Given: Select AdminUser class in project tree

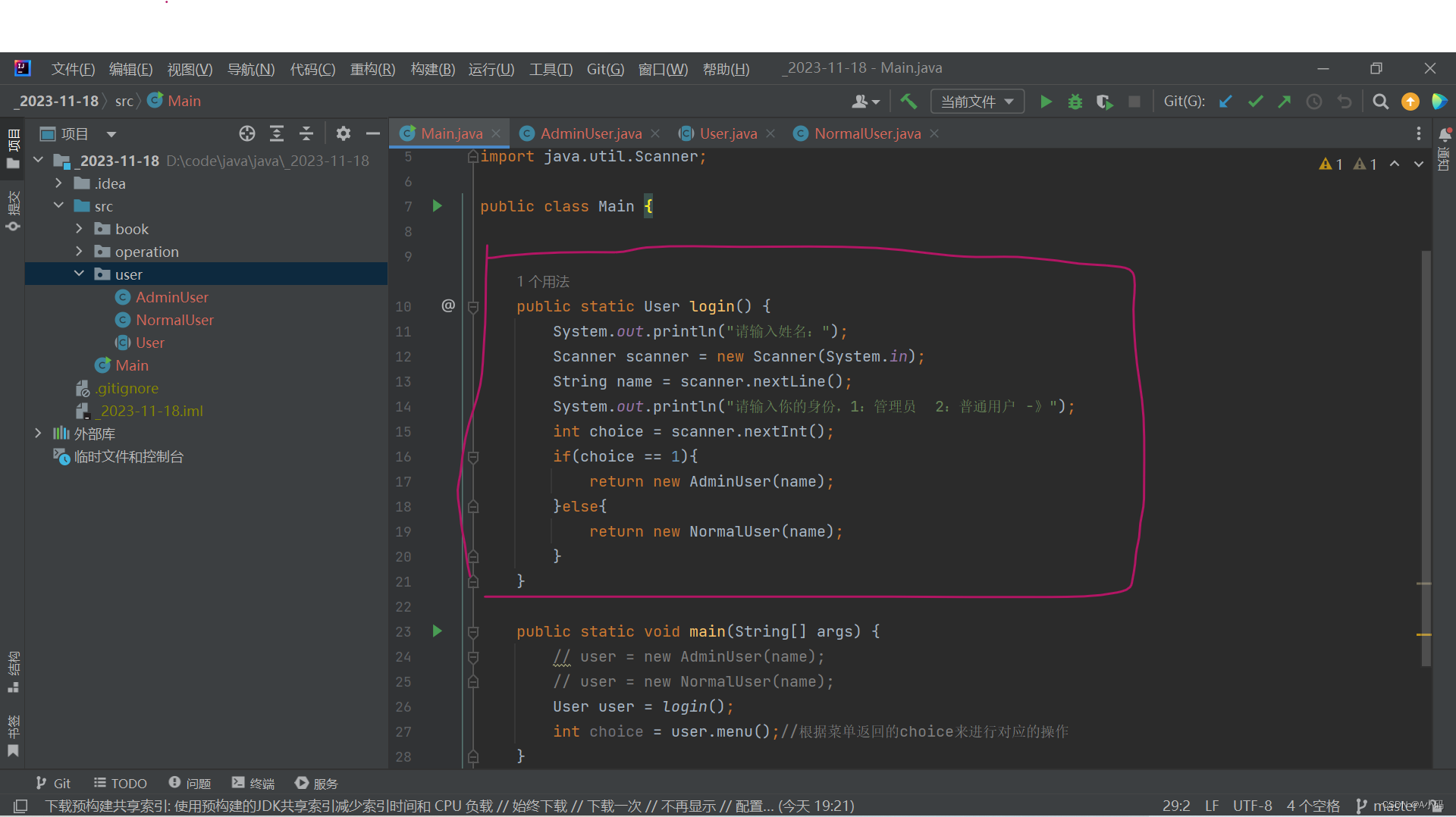Looking at the screenshot, I should point(171,297).
